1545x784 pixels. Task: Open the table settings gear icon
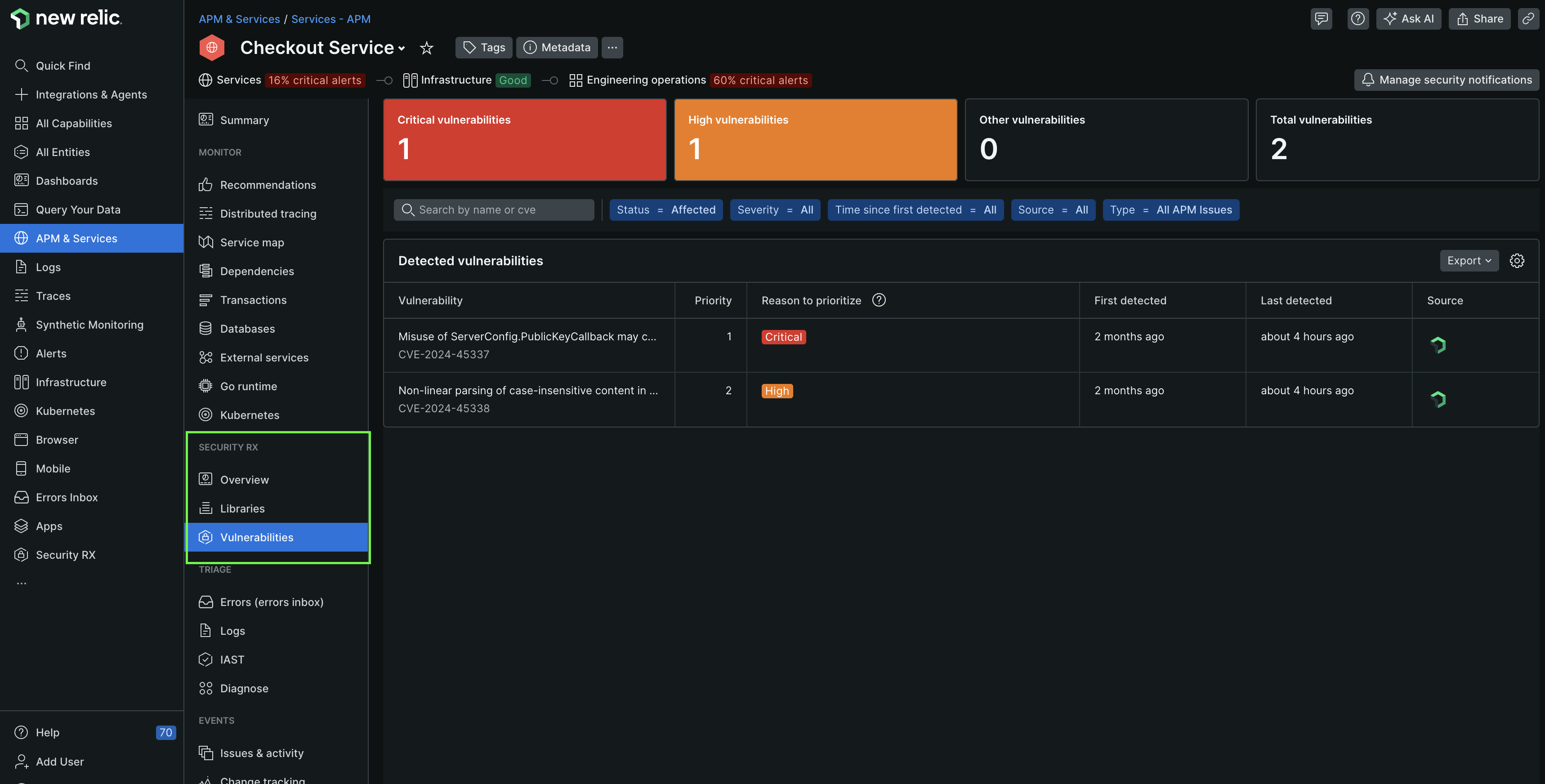(x=1516, y=261)
